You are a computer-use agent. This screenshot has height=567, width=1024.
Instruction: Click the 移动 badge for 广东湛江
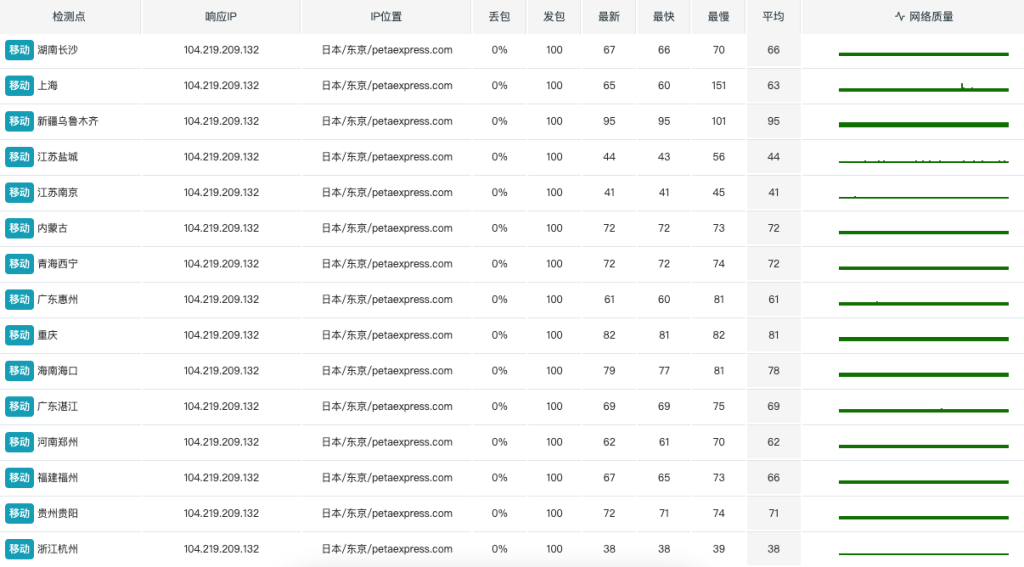[x=19, y=406]
